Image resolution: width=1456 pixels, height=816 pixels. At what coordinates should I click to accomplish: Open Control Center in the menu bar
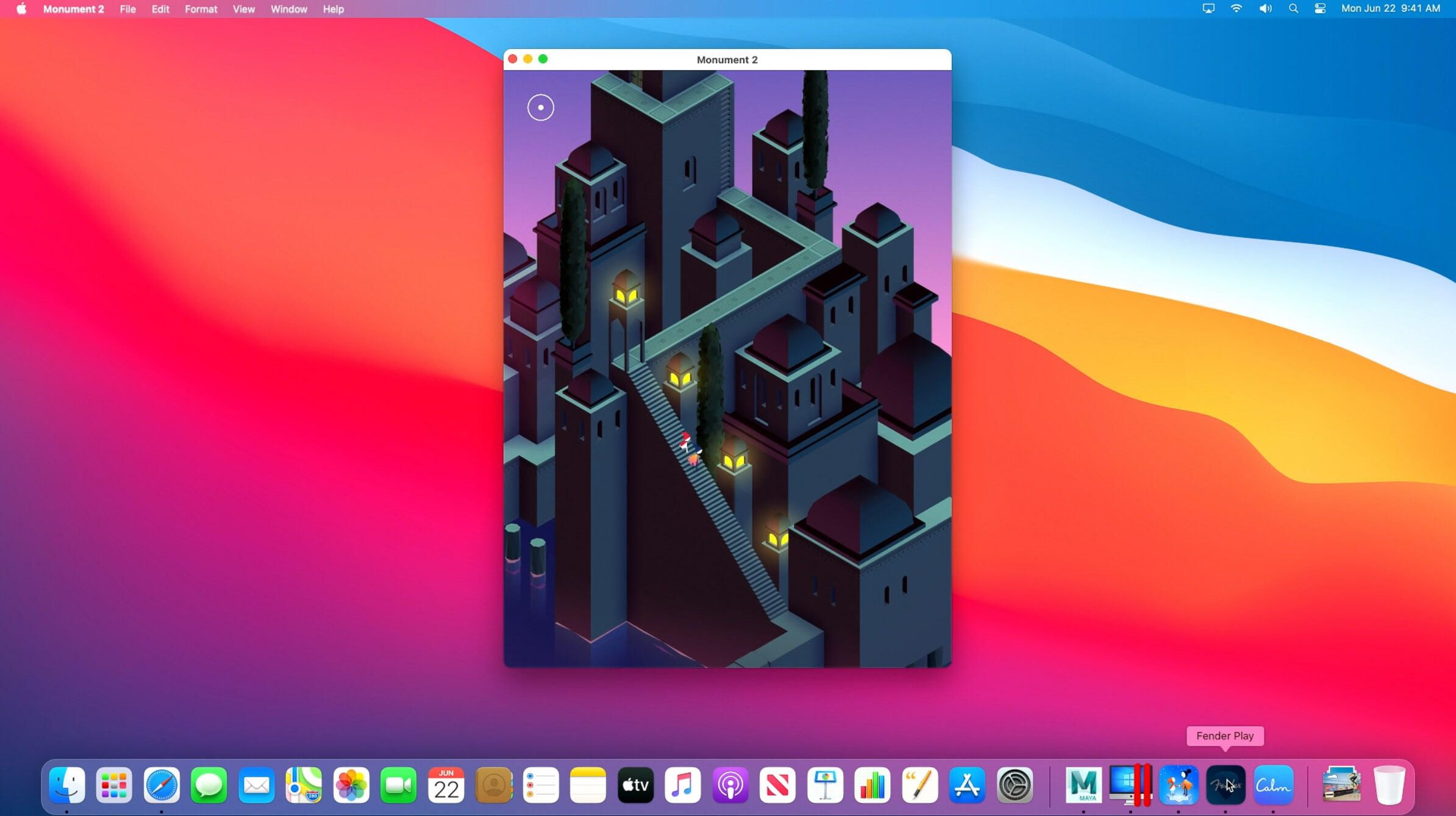click(1320, 9)
